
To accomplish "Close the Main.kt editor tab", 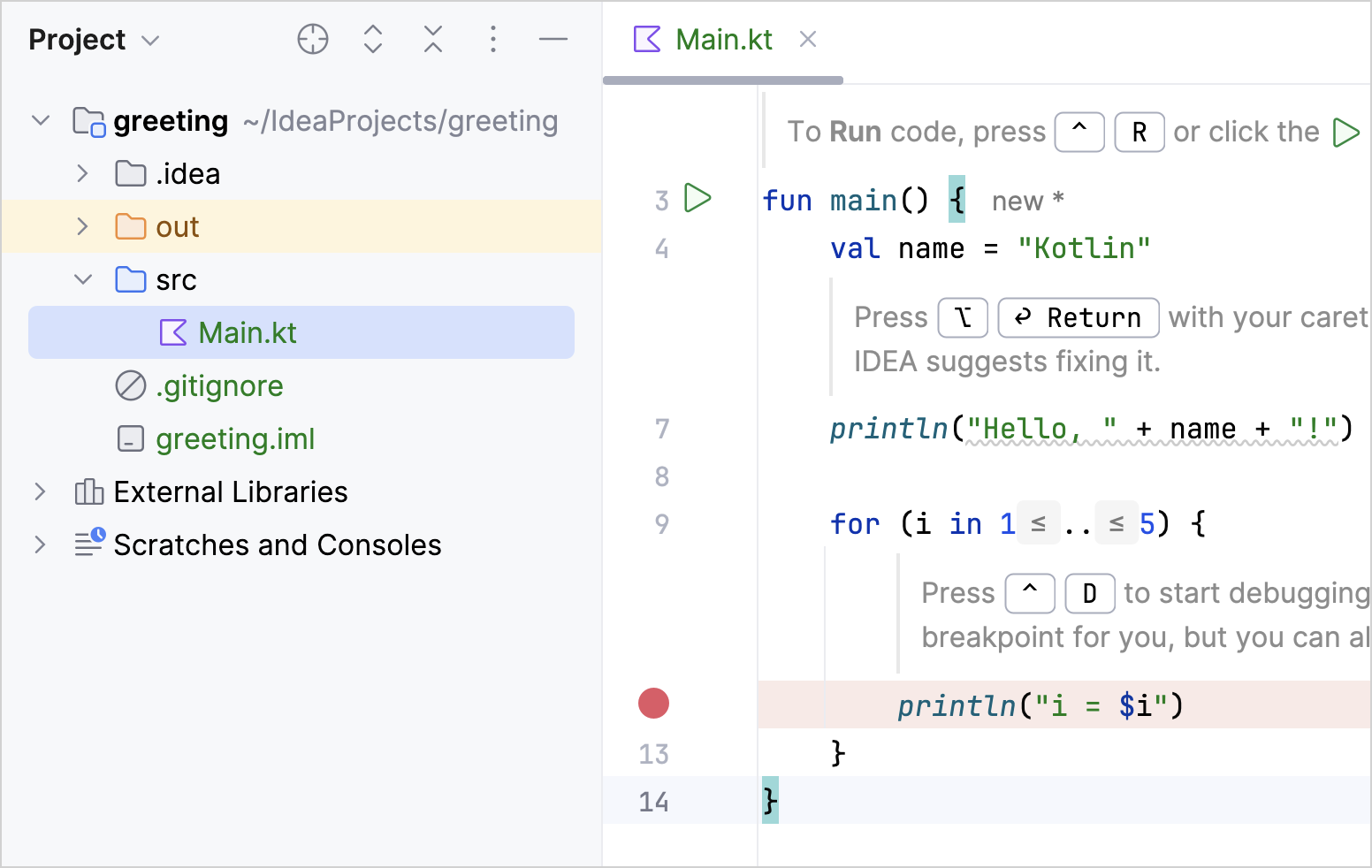I will pos(807,40).
